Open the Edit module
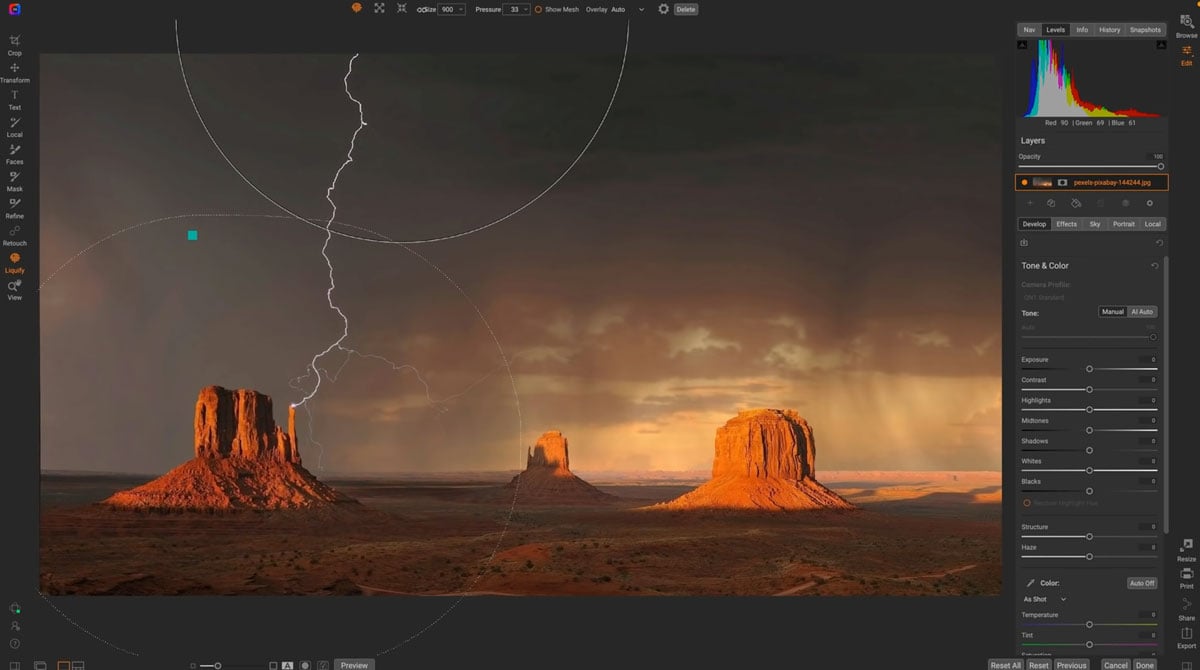1200x670 pixels. point(1187,54)
